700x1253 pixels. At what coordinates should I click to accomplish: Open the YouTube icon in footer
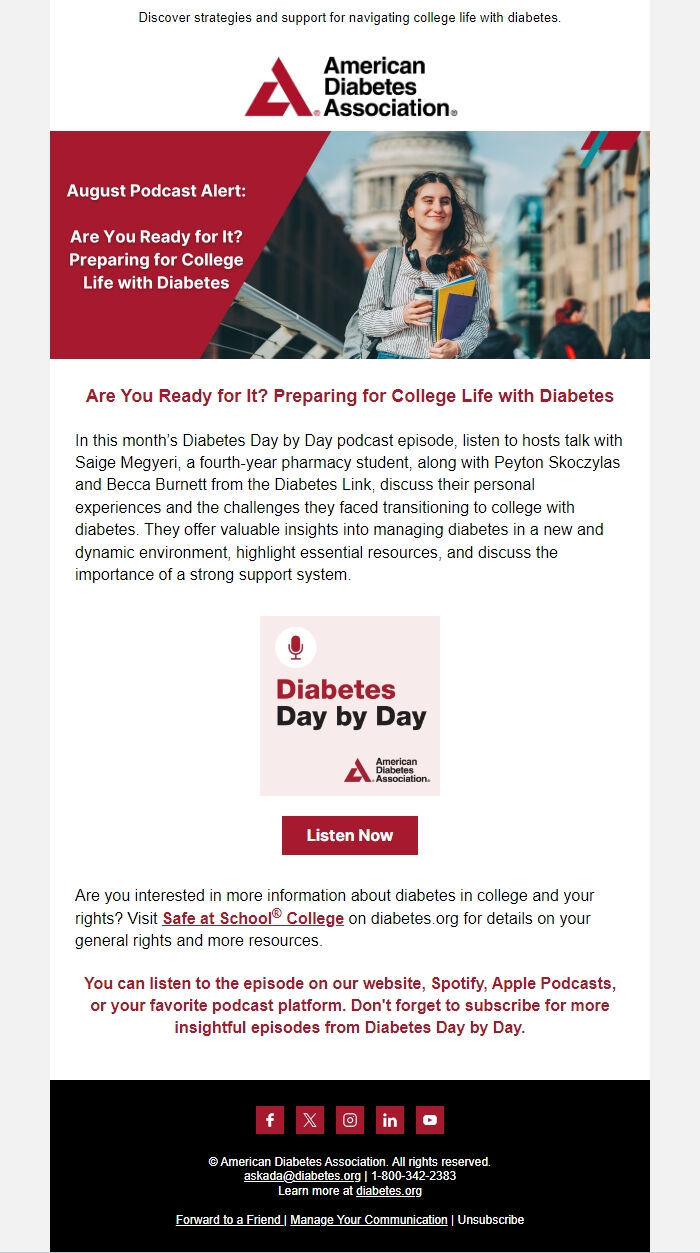tap(430, 1120)
